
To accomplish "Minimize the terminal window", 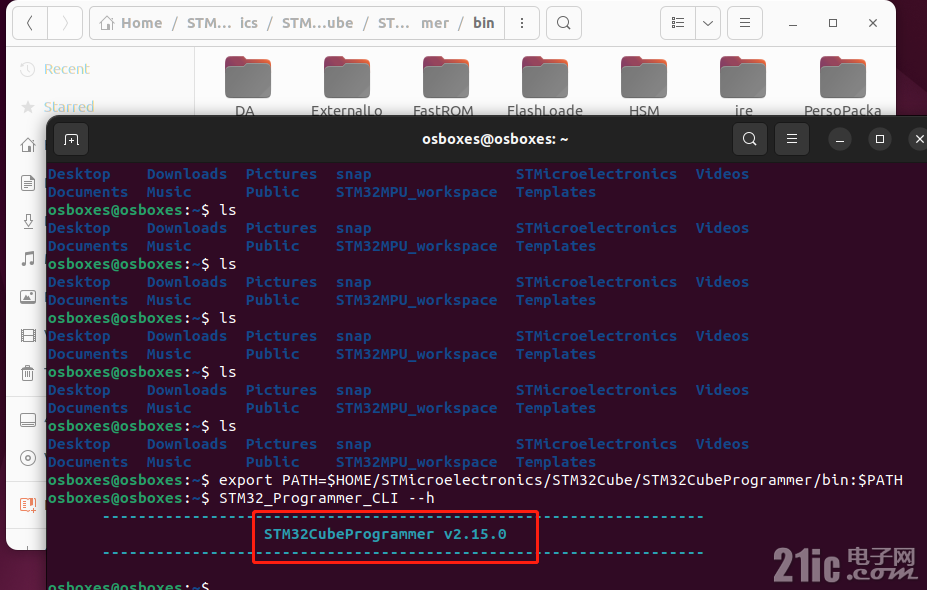I will coord(840,140).
